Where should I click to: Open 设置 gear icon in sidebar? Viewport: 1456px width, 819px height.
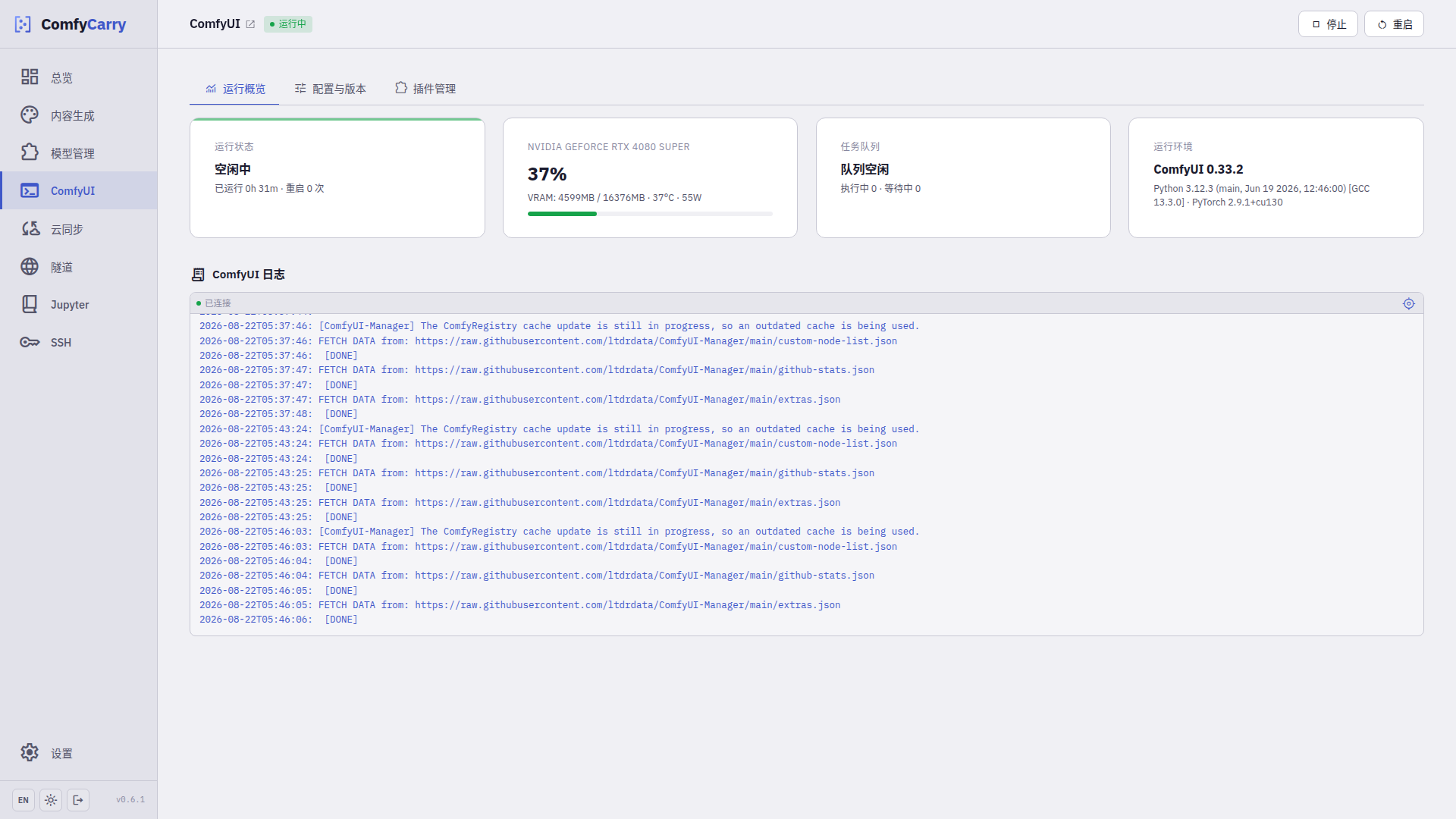[x=30, y=752]
